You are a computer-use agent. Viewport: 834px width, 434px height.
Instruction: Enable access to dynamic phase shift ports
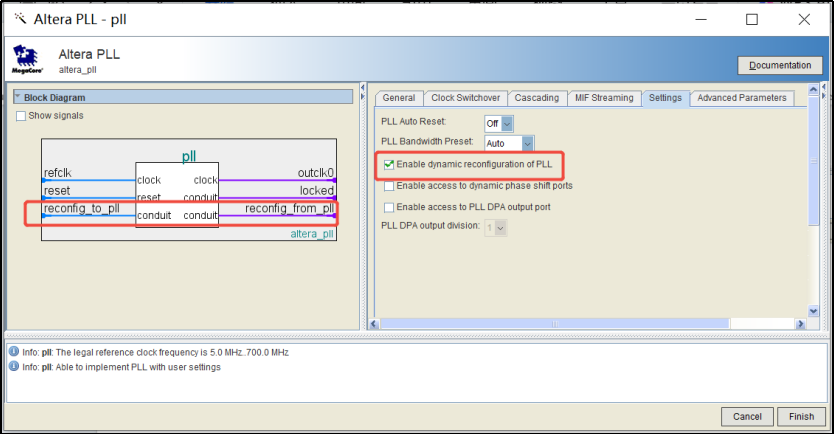tap(389, 186)
